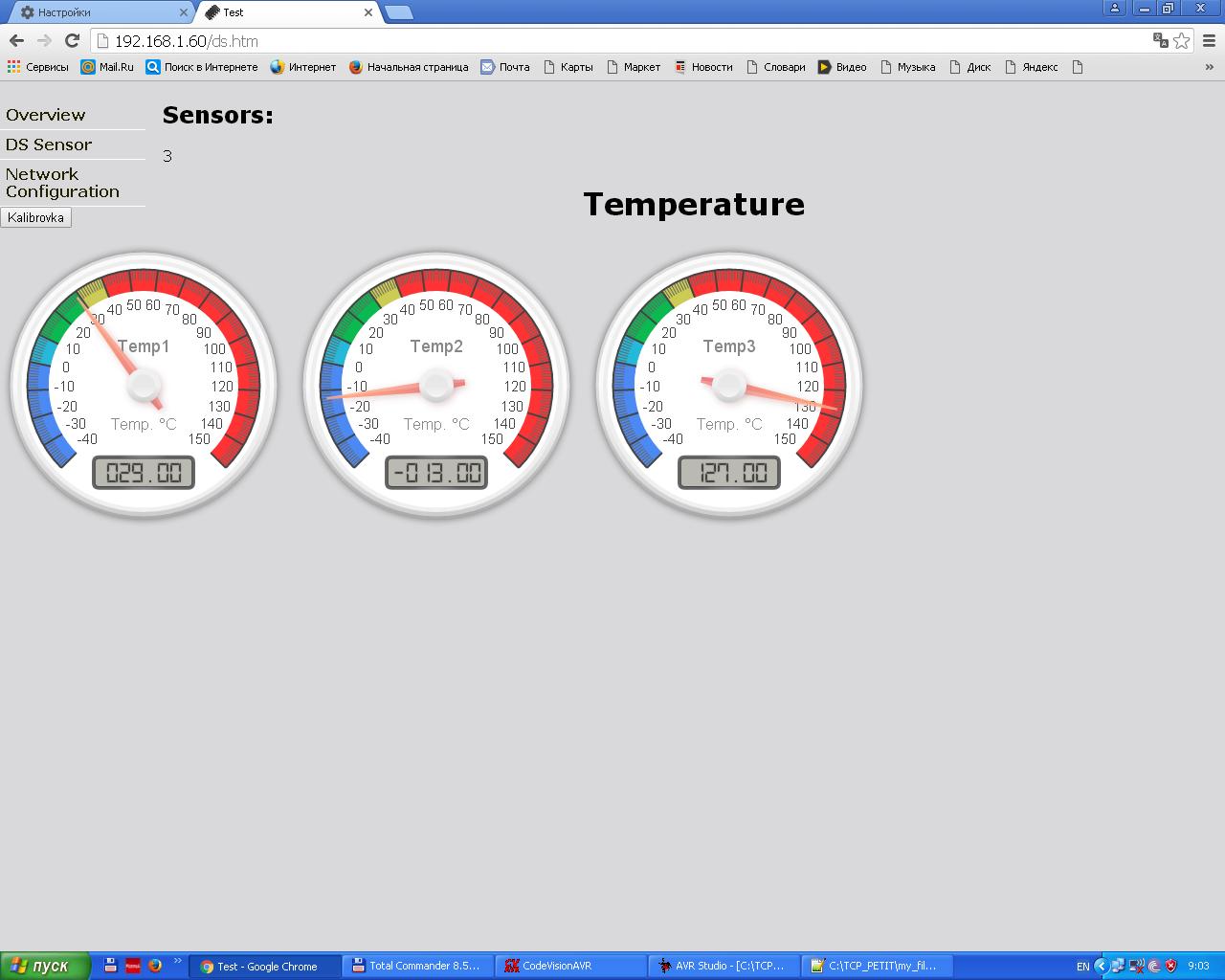Click the Temp3 gauge dial

[x=729, y=385]
